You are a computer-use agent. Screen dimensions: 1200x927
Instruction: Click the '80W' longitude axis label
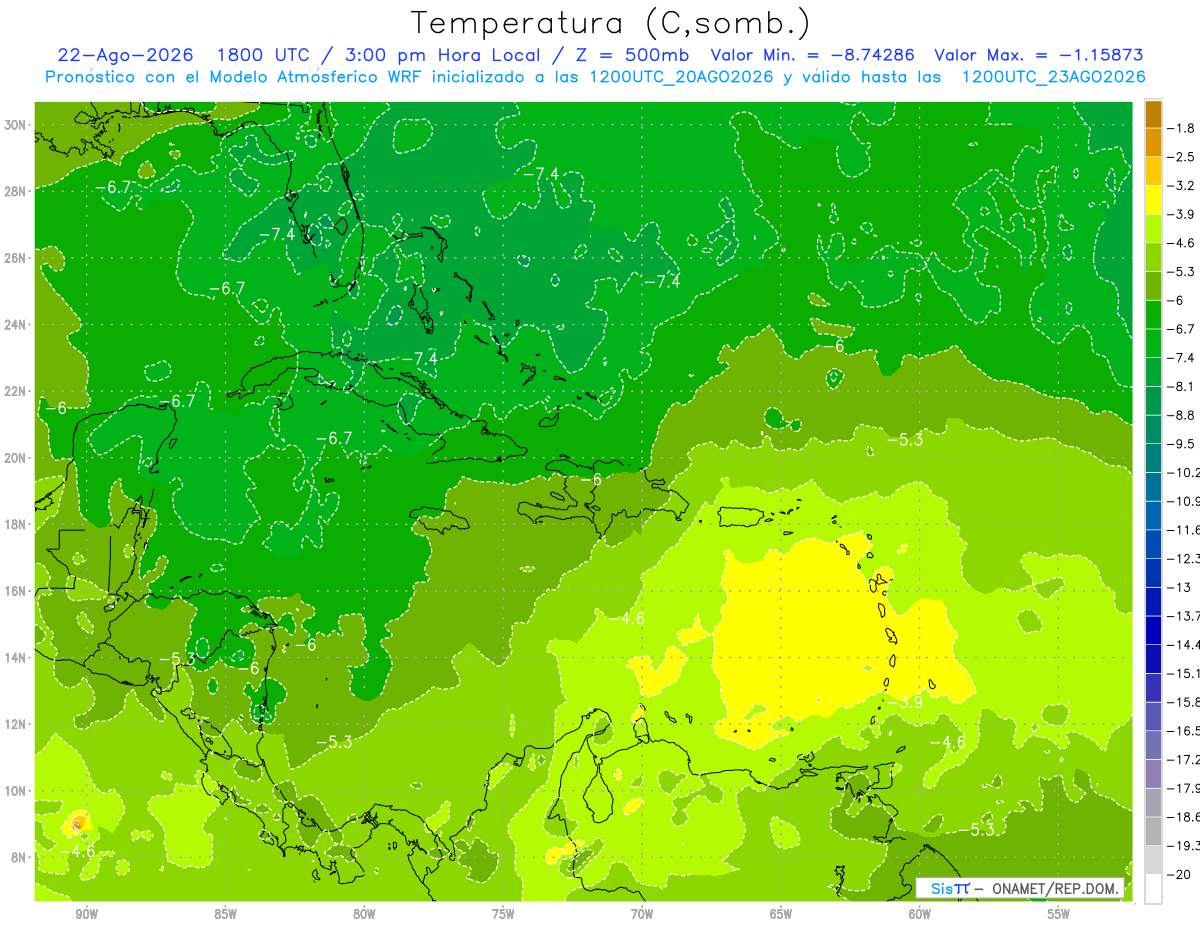coord(364,914)
